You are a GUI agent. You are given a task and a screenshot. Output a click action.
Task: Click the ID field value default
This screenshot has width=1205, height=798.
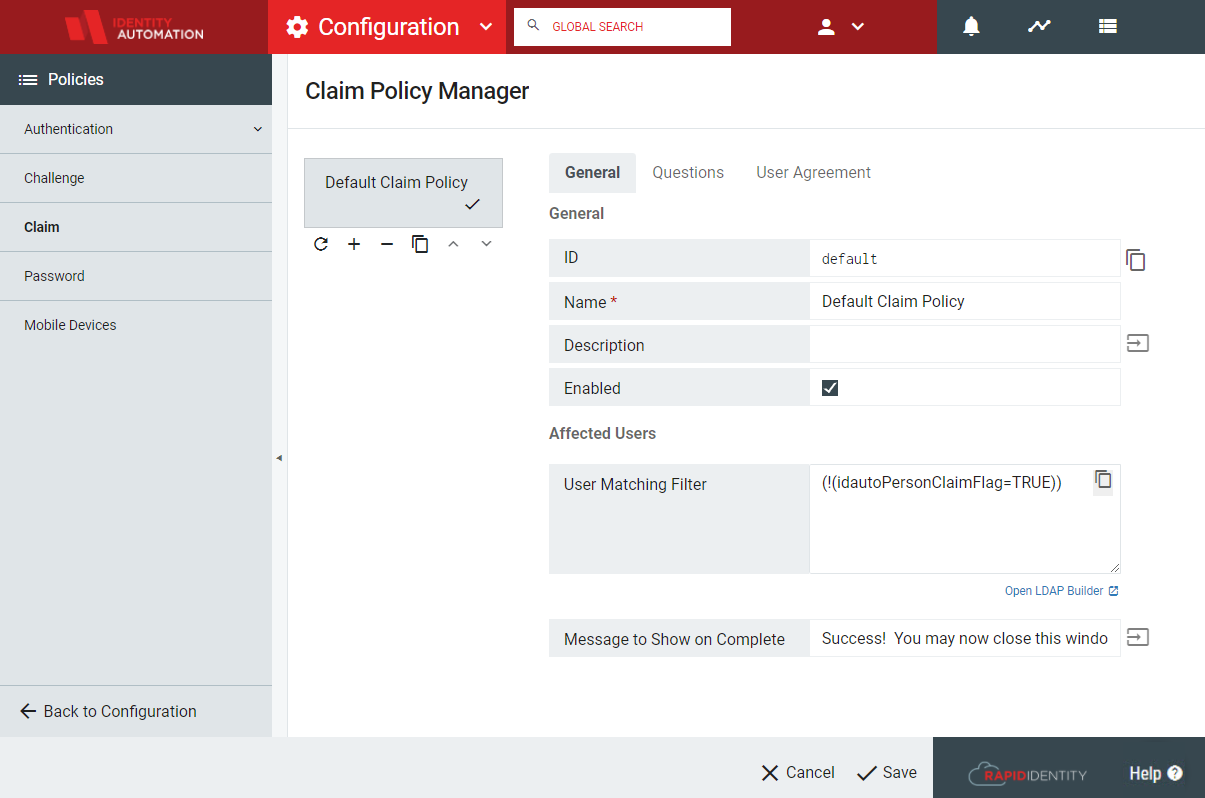click(x=965, y=258)
